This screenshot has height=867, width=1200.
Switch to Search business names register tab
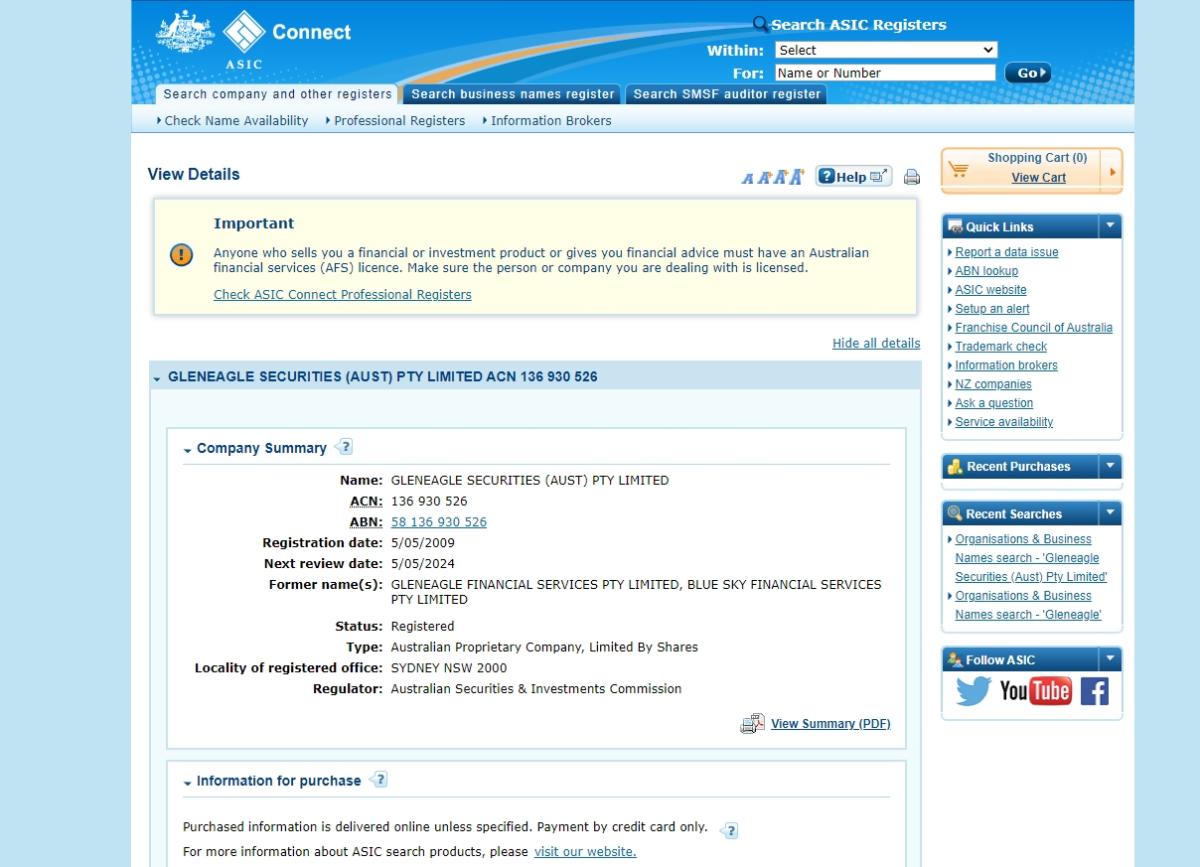point(512,94)
